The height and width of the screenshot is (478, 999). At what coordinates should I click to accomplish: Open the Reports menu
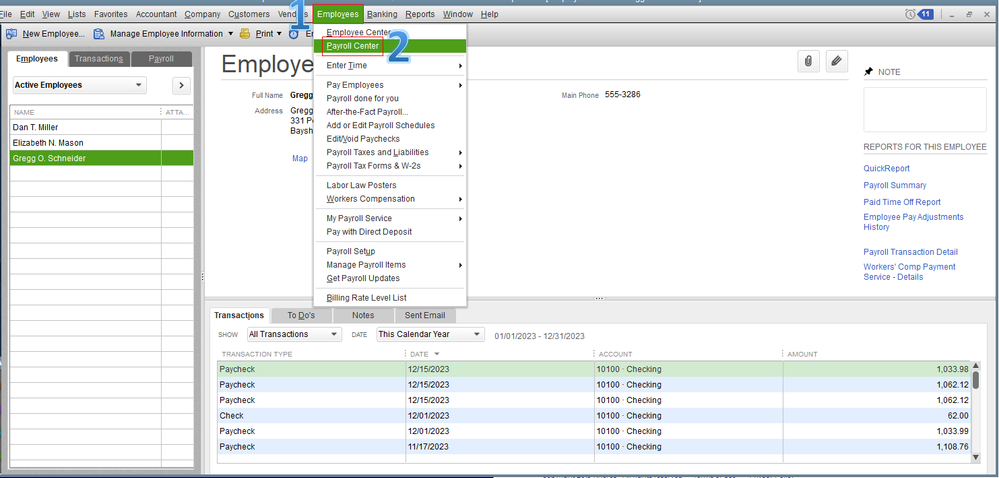420,14
